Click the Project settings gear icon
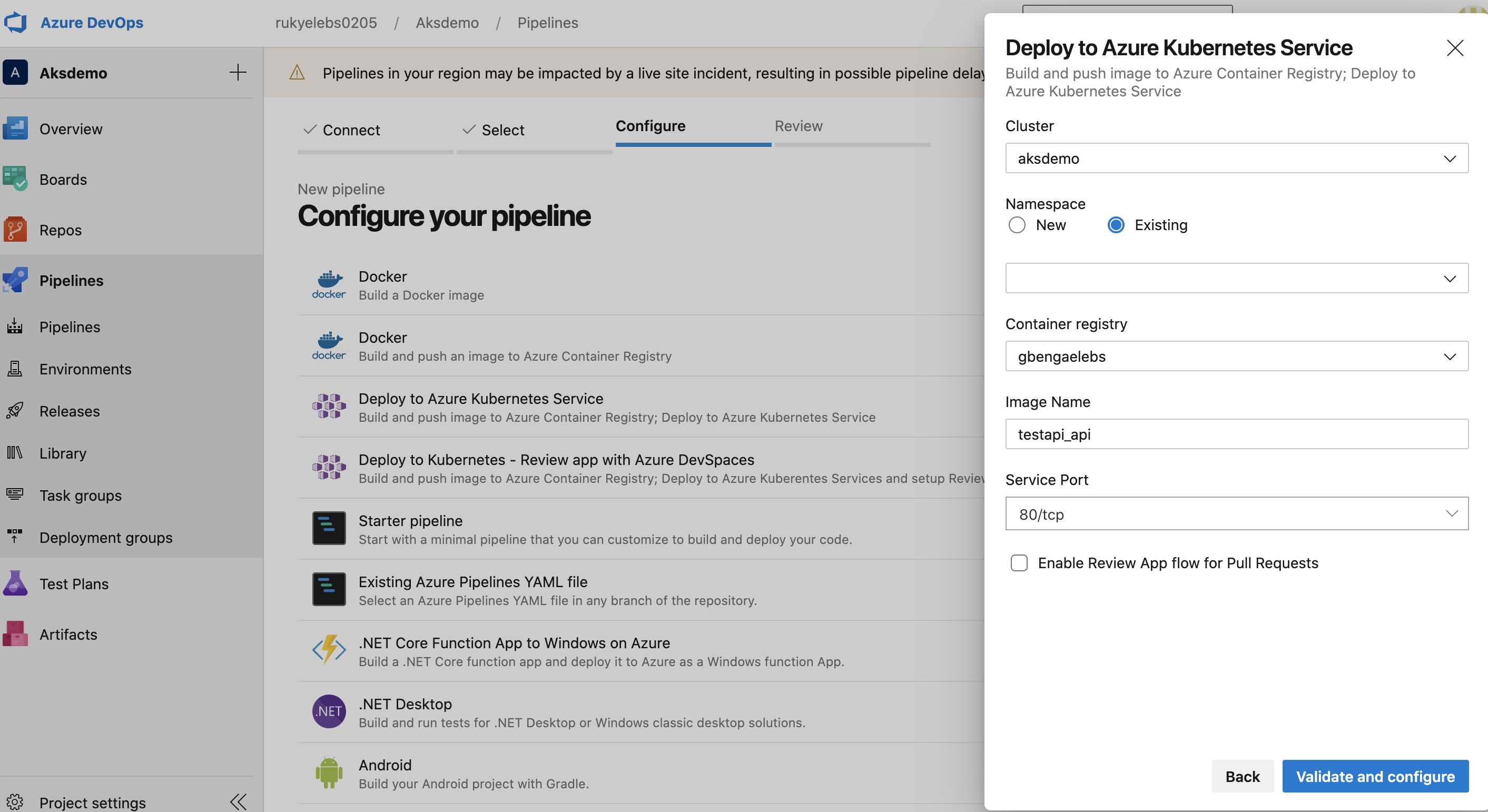Screen dimensions: 1488x812 pyautogui.click(x=14, y=802)
